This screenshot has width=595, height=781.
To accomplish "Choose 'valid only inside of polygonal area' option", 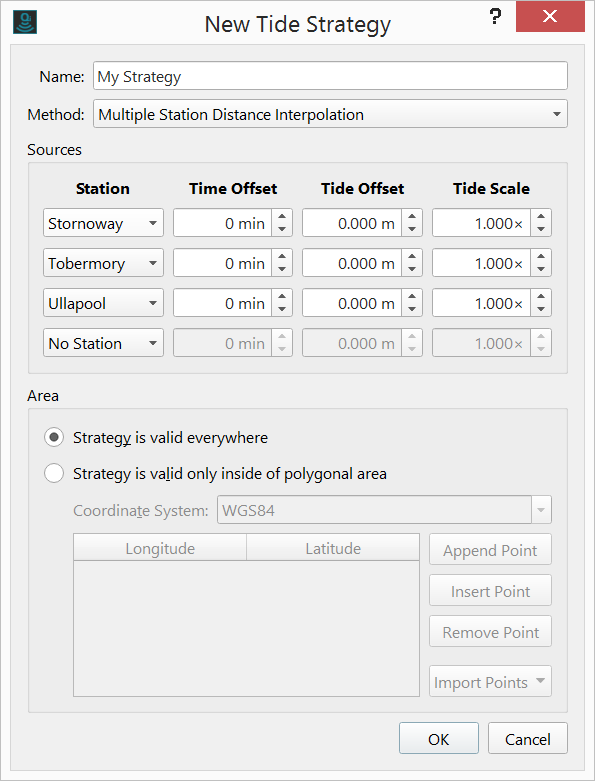I will 54,473.
